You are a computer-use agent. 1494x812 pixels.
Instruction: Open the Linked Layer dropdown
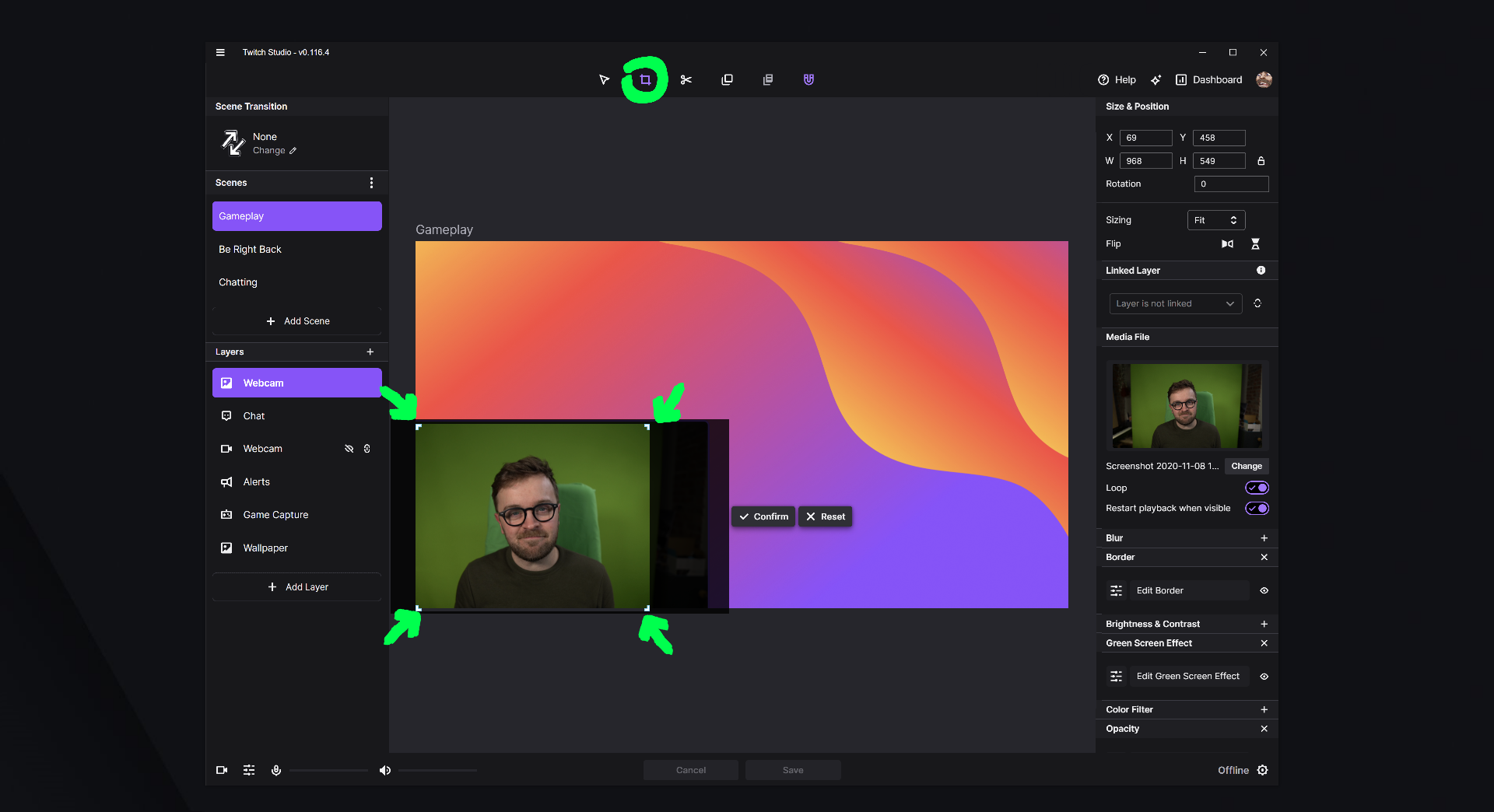pos(1175,304)
